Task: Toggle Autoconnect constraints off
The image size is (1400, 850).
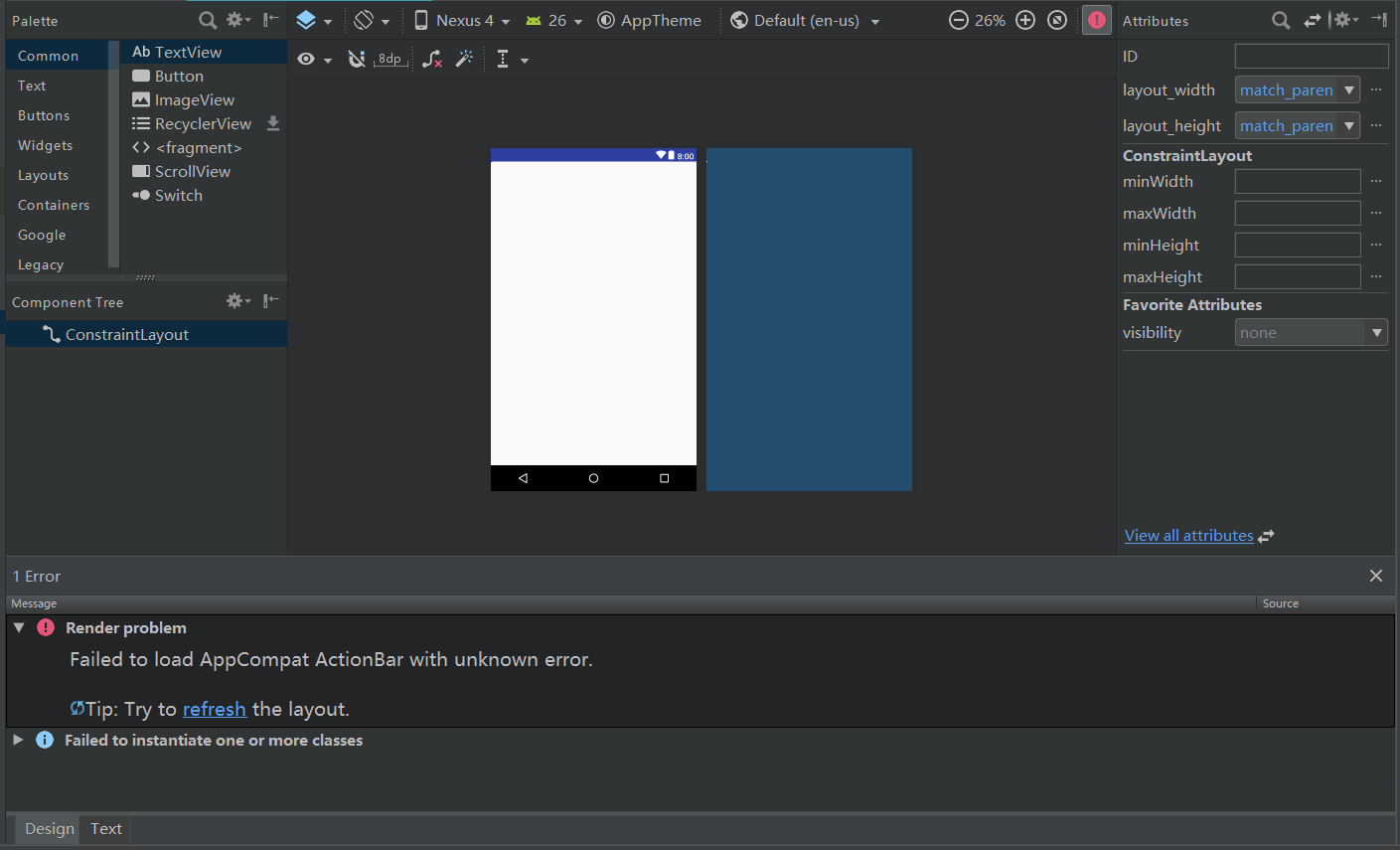Action: [x=356, y=59]
